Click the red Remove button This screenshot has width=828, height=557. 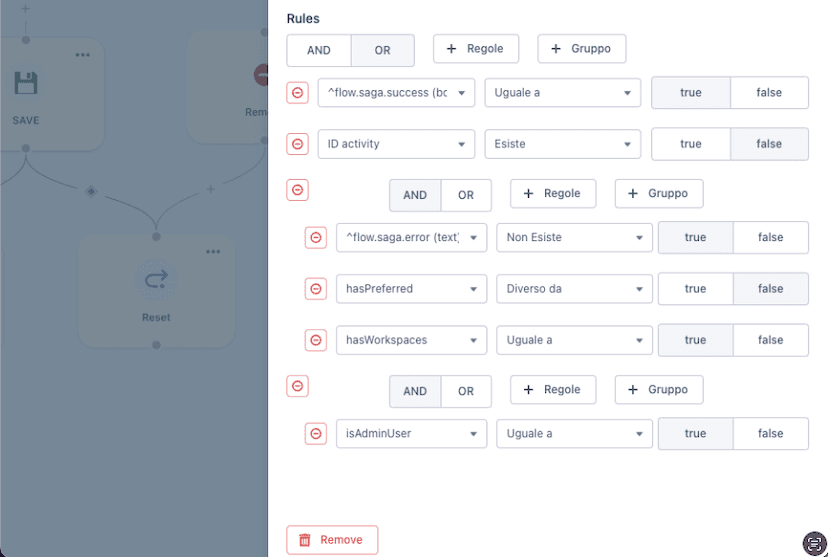click(332, 540)
